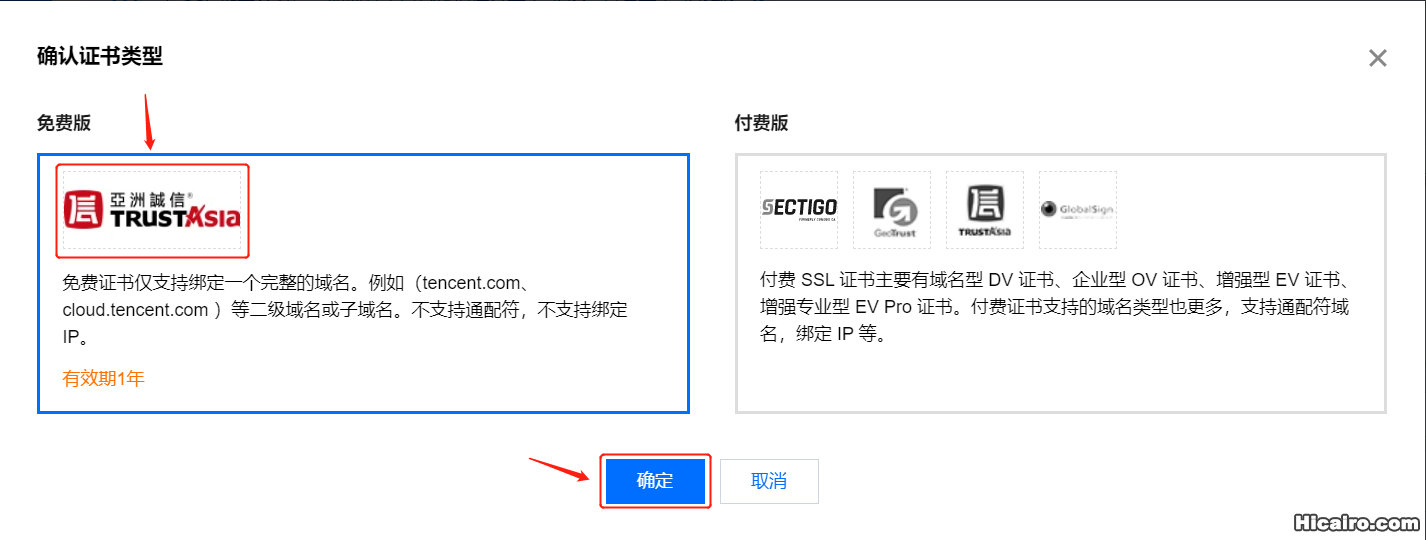Click the red arrow pointing at 确定

coord(559,469)
